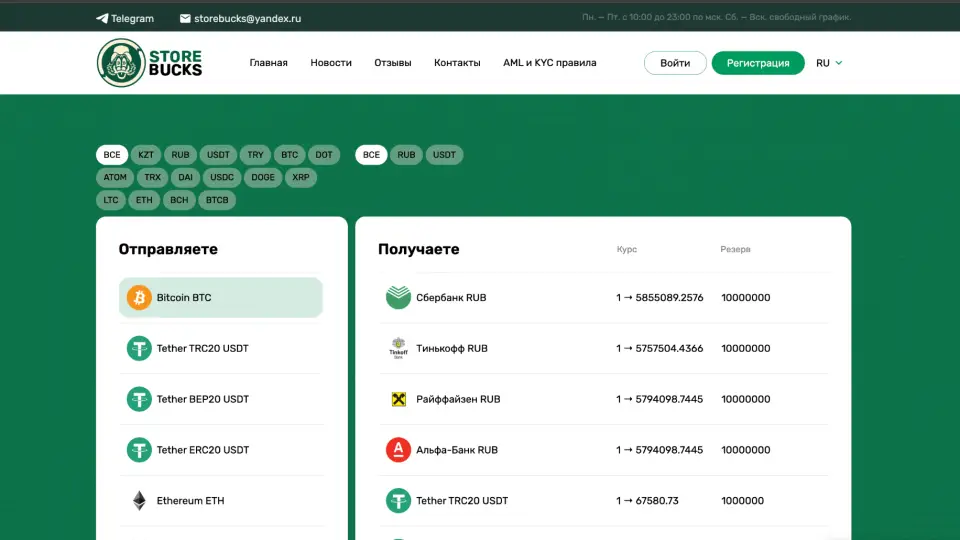Select Tether TRC20 USDT to send
Image resolution: width=960 pixels, height=540 pixels.
[x=220, y=348]
